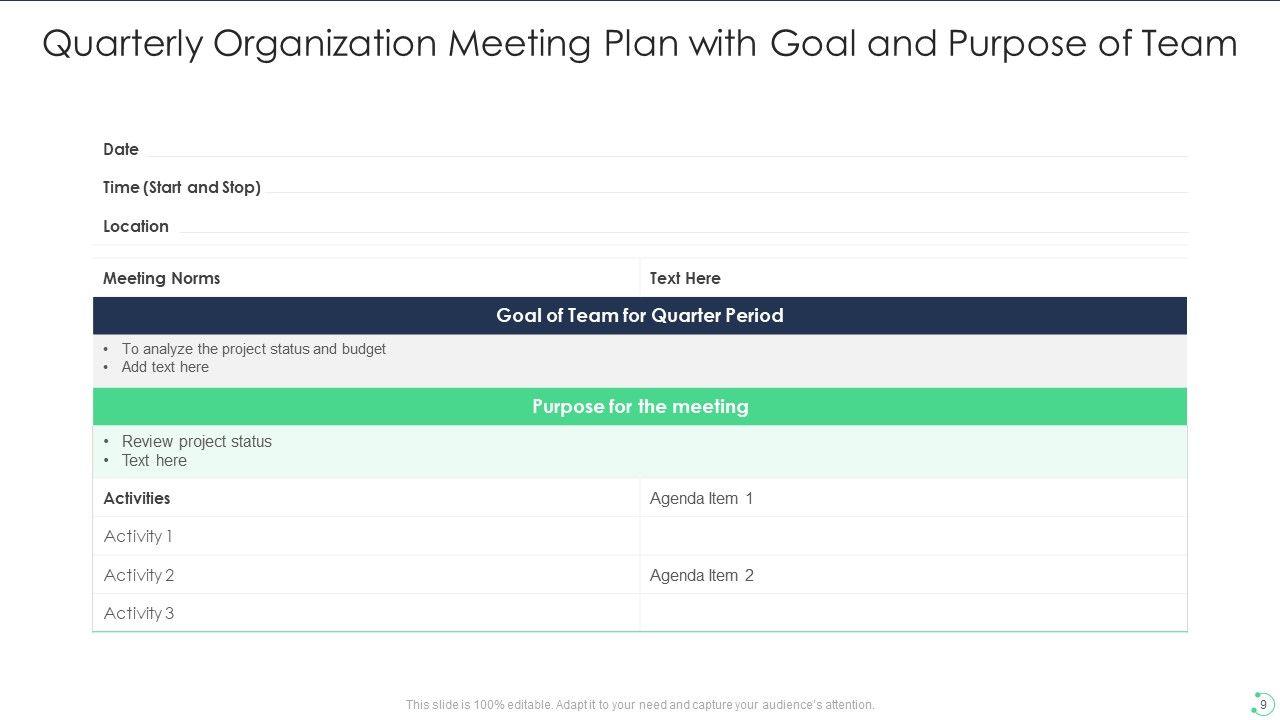Click the Agenda Item 2 cell
Screen dimensions: 1280x720
(x=912, y=575)
